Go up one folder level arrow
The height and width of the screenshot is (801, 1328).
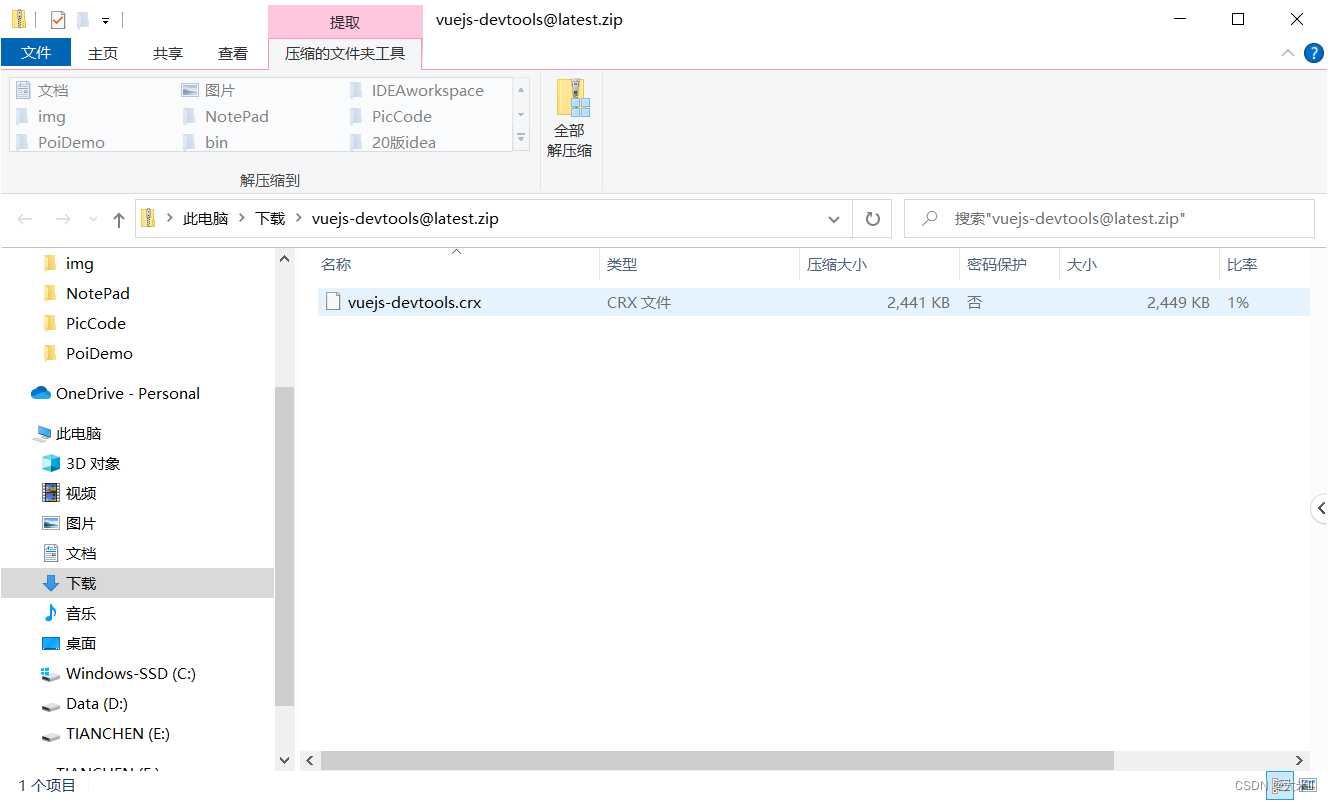pos(119,219)
